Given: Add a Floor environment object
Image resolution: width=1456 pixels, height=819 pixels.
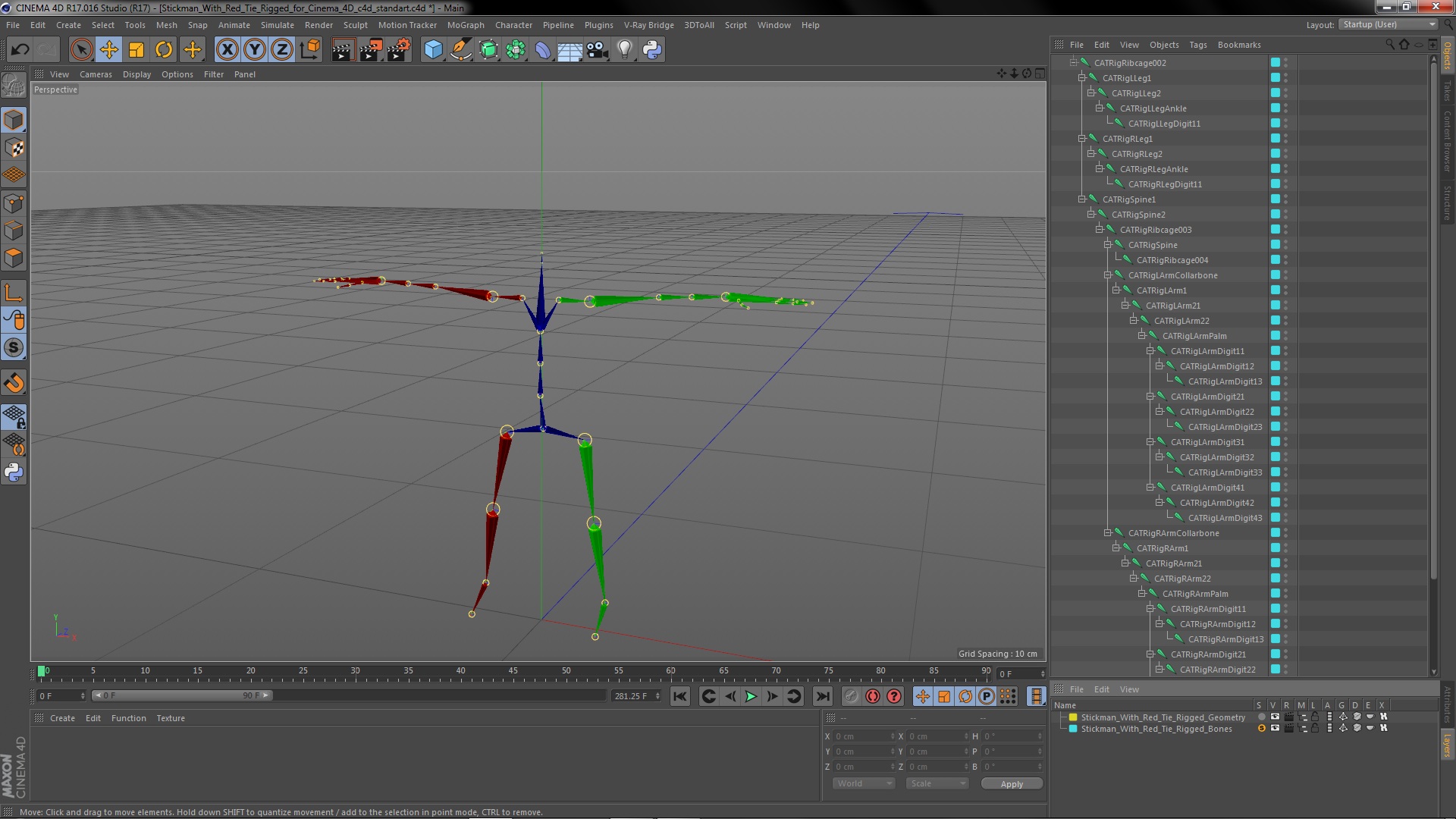Looking at the screenshot, I should [570, 50].
